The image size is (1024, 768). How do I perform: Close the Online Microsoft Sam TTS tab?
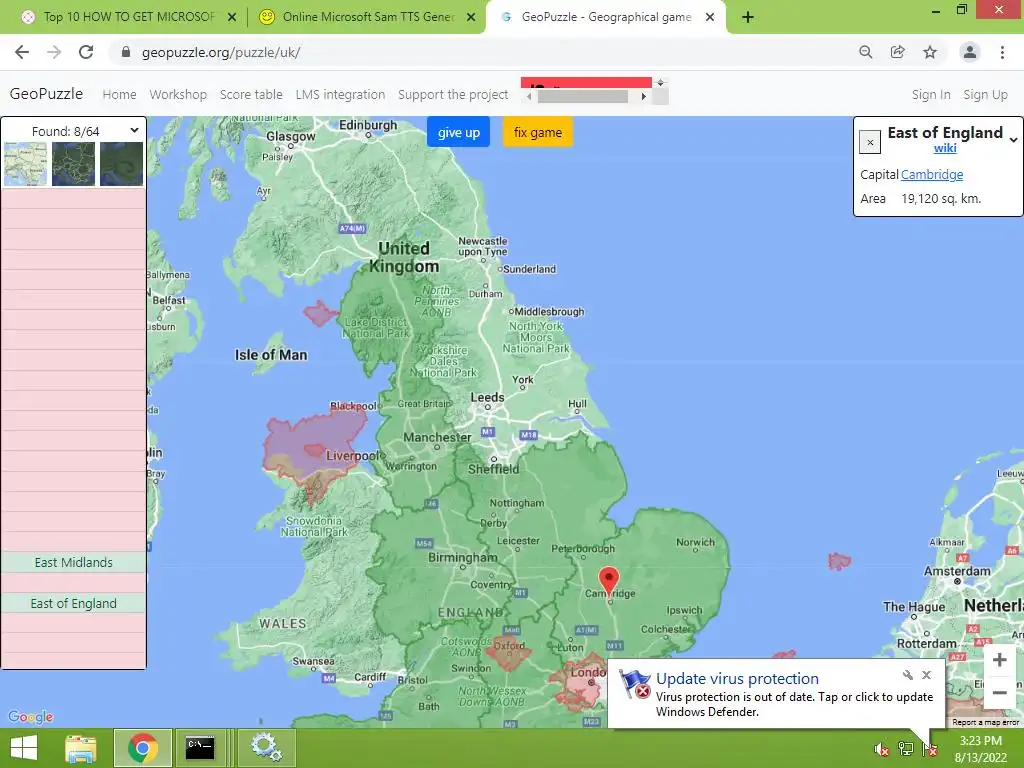[x=471, y=18]
